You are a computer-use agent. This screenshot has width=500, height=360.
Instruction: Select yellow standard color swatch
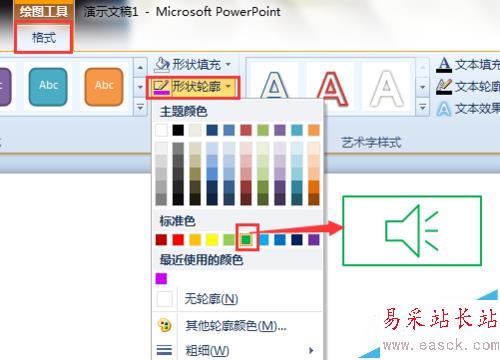coord(212,240)
